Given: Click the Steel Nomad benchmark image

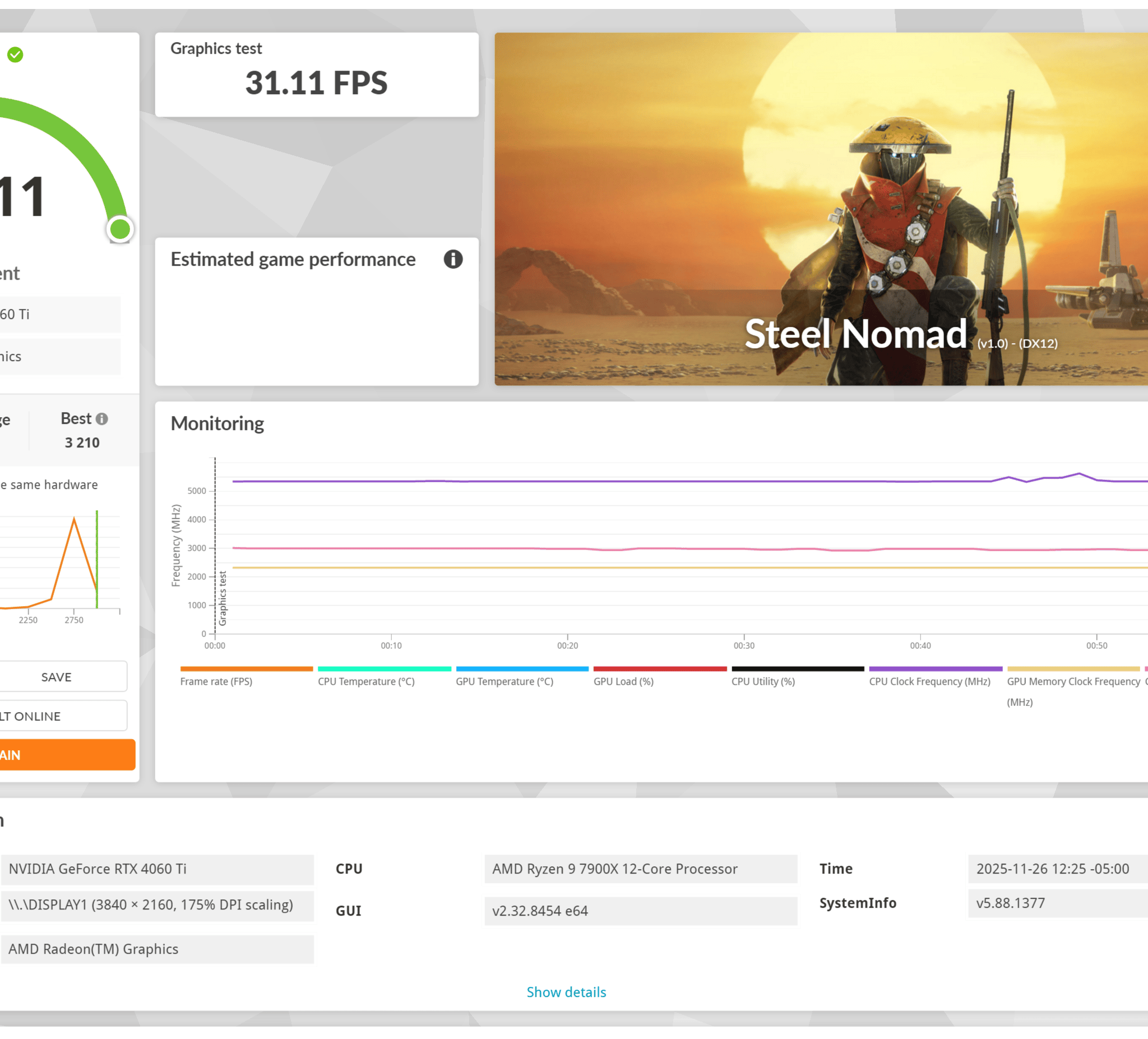Looking at the screenshot, I should point(821,209).
